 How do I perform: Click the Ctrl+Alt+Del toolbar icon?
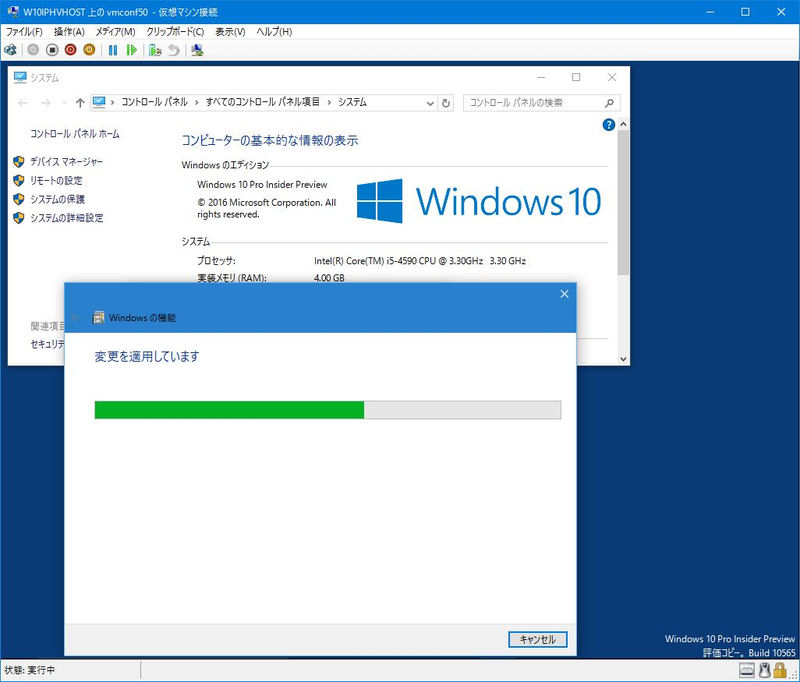pos(10,50)
